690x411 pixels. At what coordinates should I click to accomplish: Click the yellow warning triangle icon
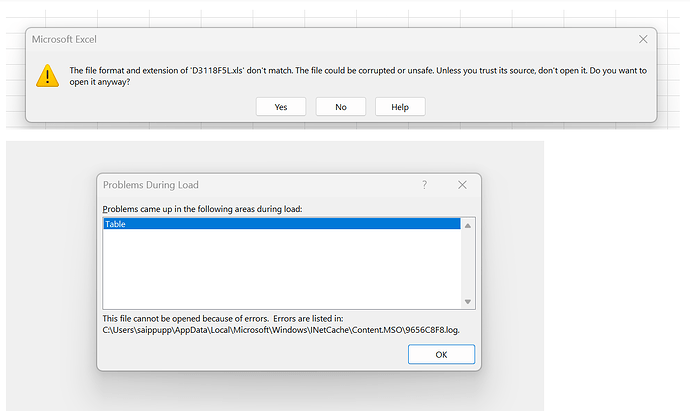click(48, 76)
